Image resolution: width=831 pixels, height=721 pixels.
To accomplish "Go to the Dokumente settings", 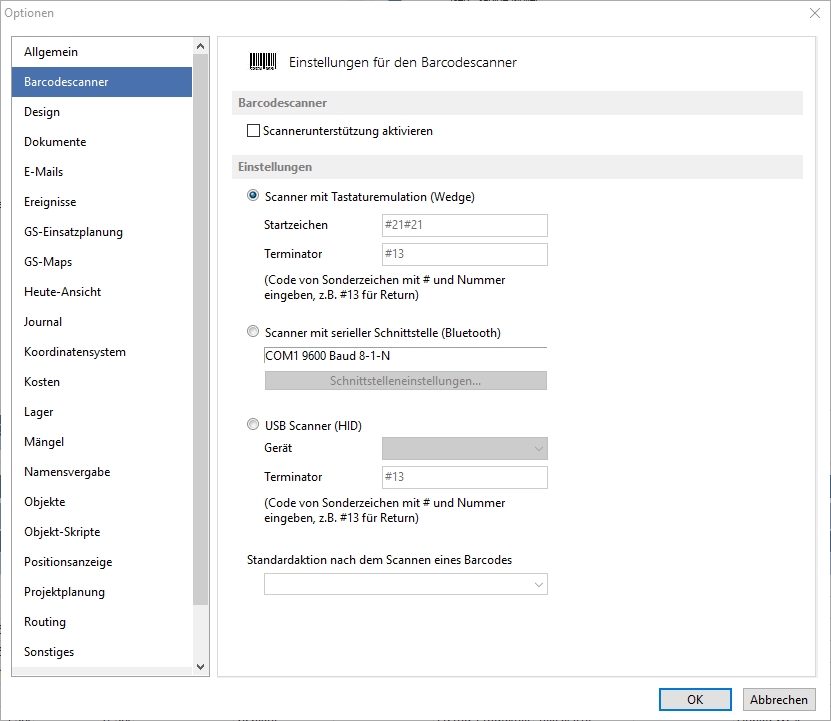I will [x=102, y=142].
